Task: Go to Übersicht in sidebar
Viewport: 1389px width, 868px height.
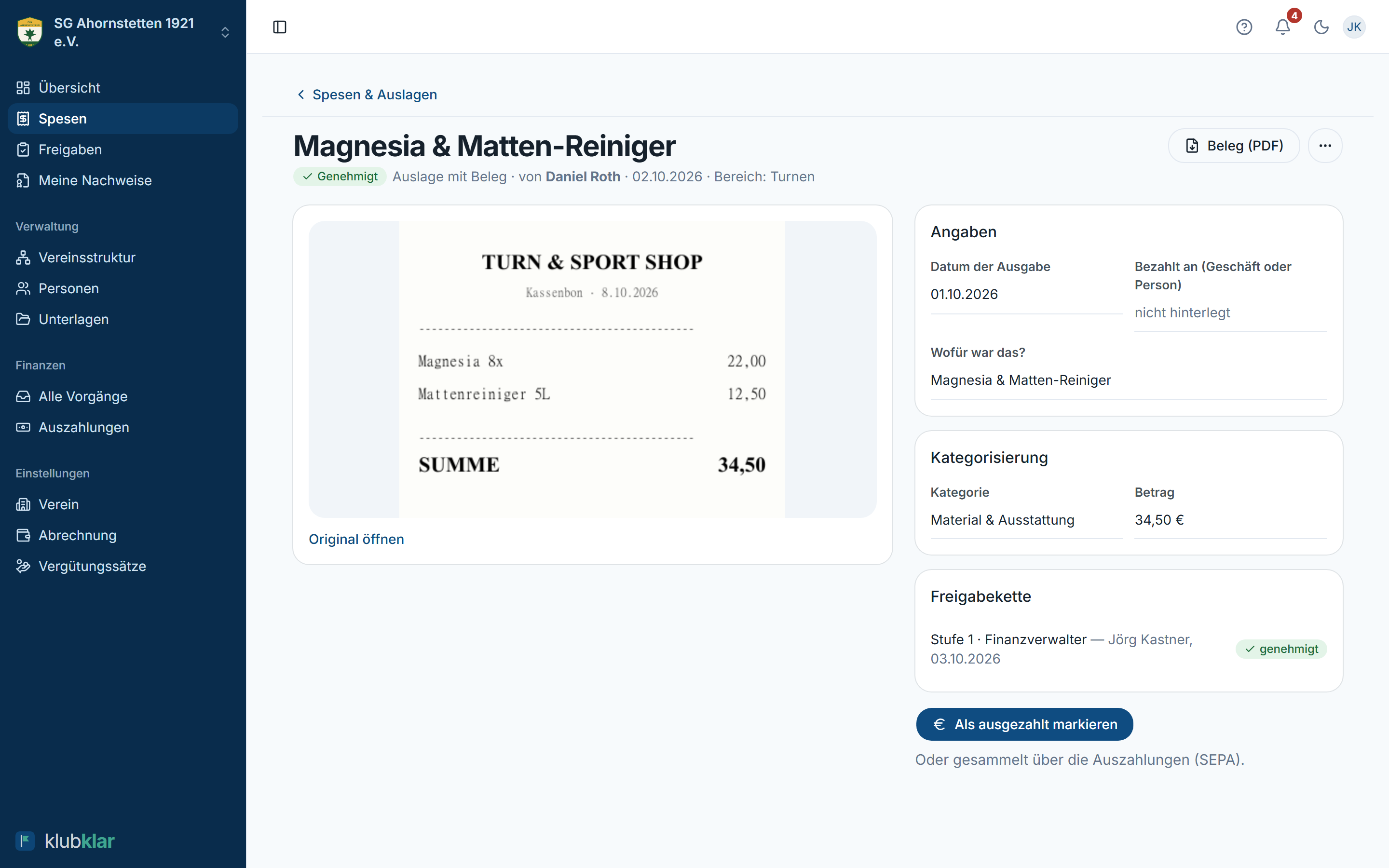Action: pyautogui.click(x=123, y=88)
